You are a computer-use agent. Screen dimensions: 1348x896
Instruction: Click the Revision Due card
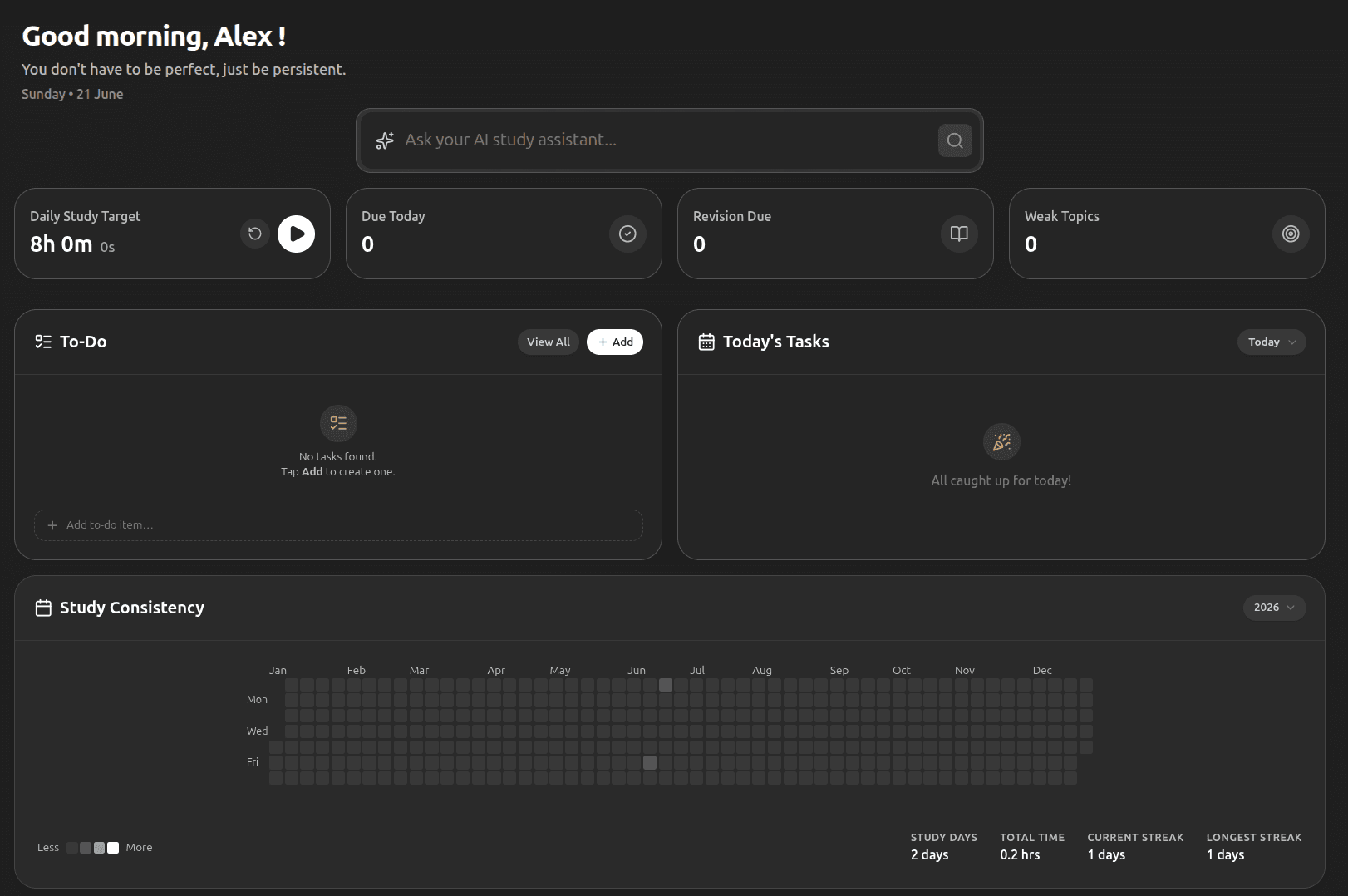pyautogui.click(x=835, y=234)
